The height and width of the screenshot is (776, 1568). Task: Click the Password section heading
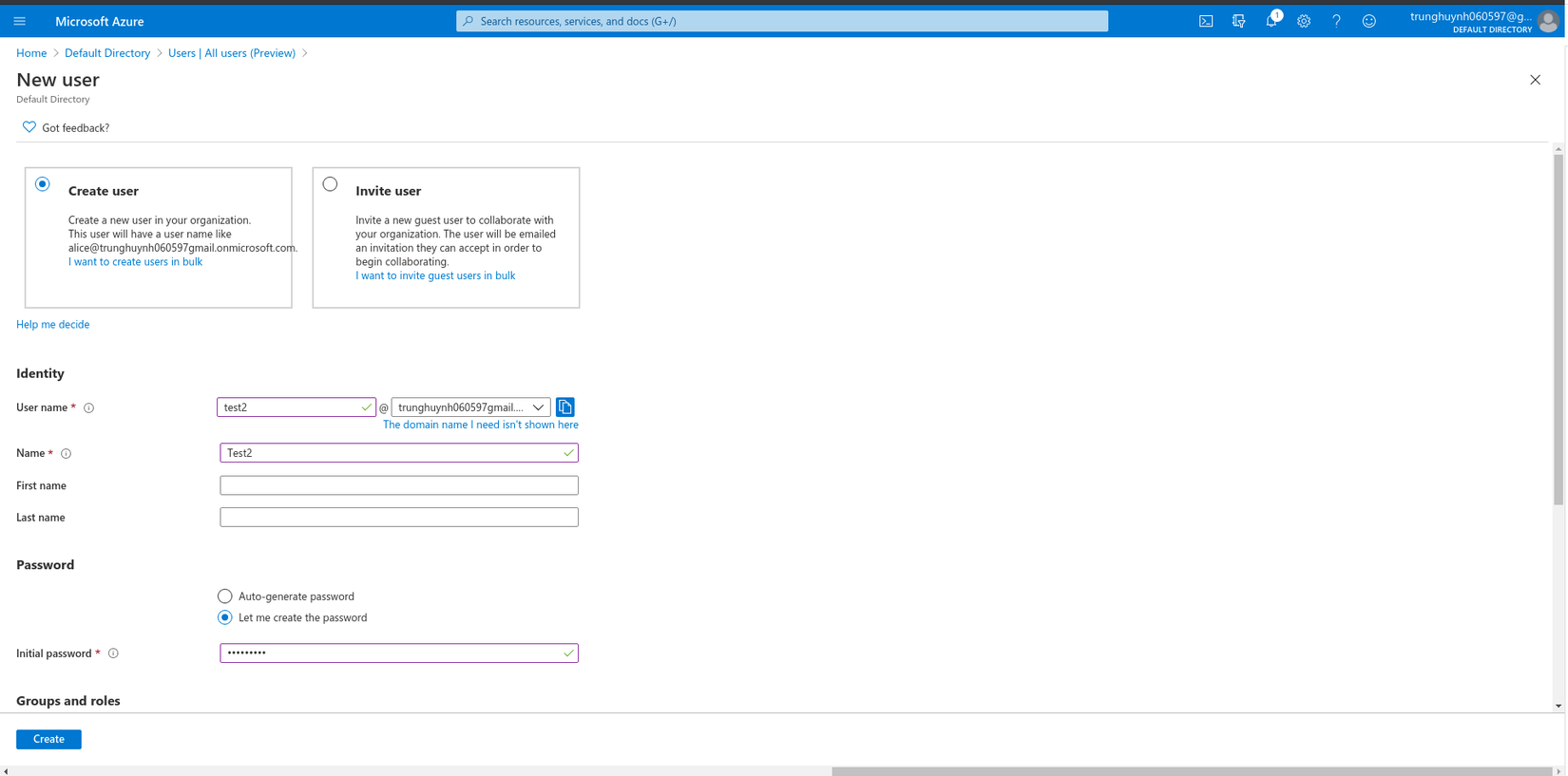tap(46, 565)
